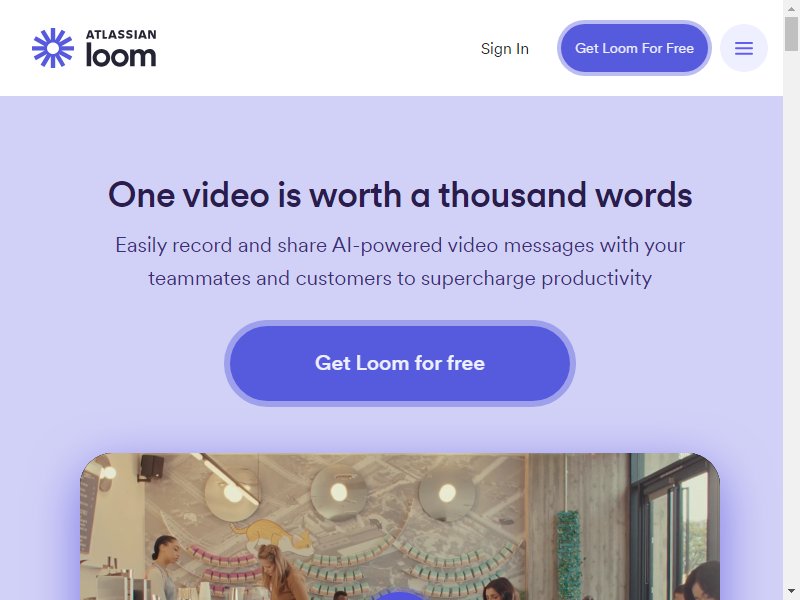Click the round ceiling lamp in the video center

[338, 492]
